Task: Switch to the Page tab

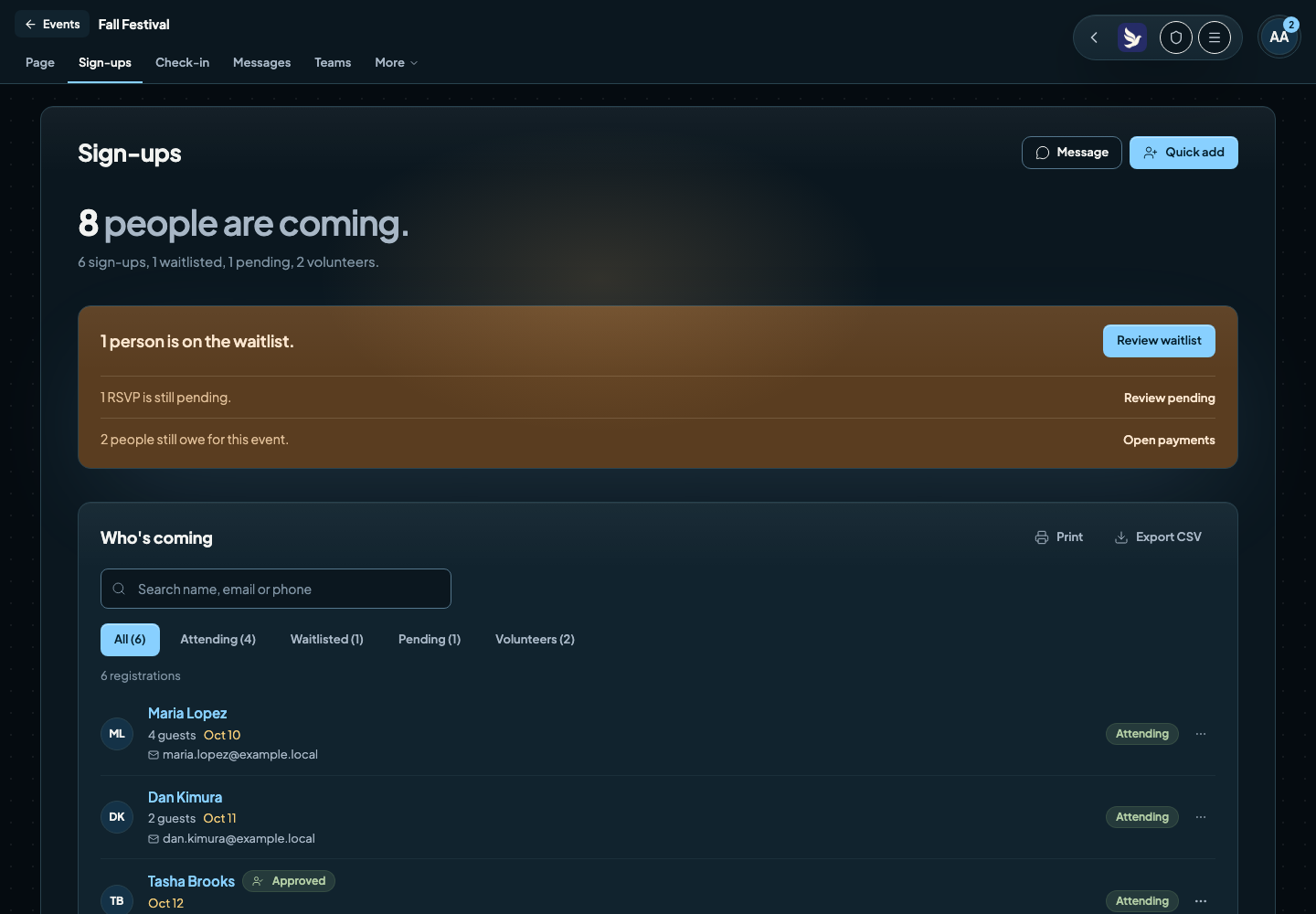Action: pos(40,63)
